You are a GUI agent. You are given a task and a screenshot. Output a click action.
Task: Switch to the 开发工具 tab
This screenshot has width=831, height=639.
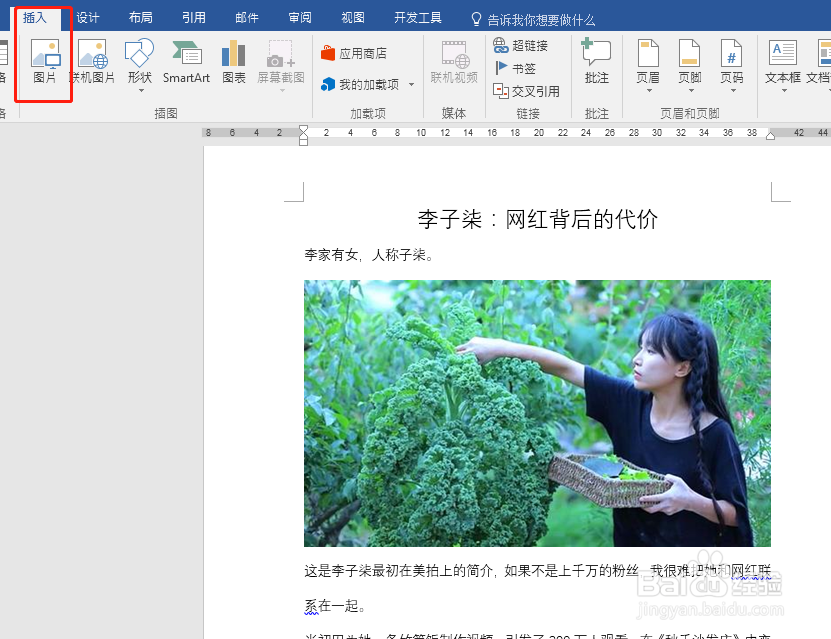tap(418, 18)
